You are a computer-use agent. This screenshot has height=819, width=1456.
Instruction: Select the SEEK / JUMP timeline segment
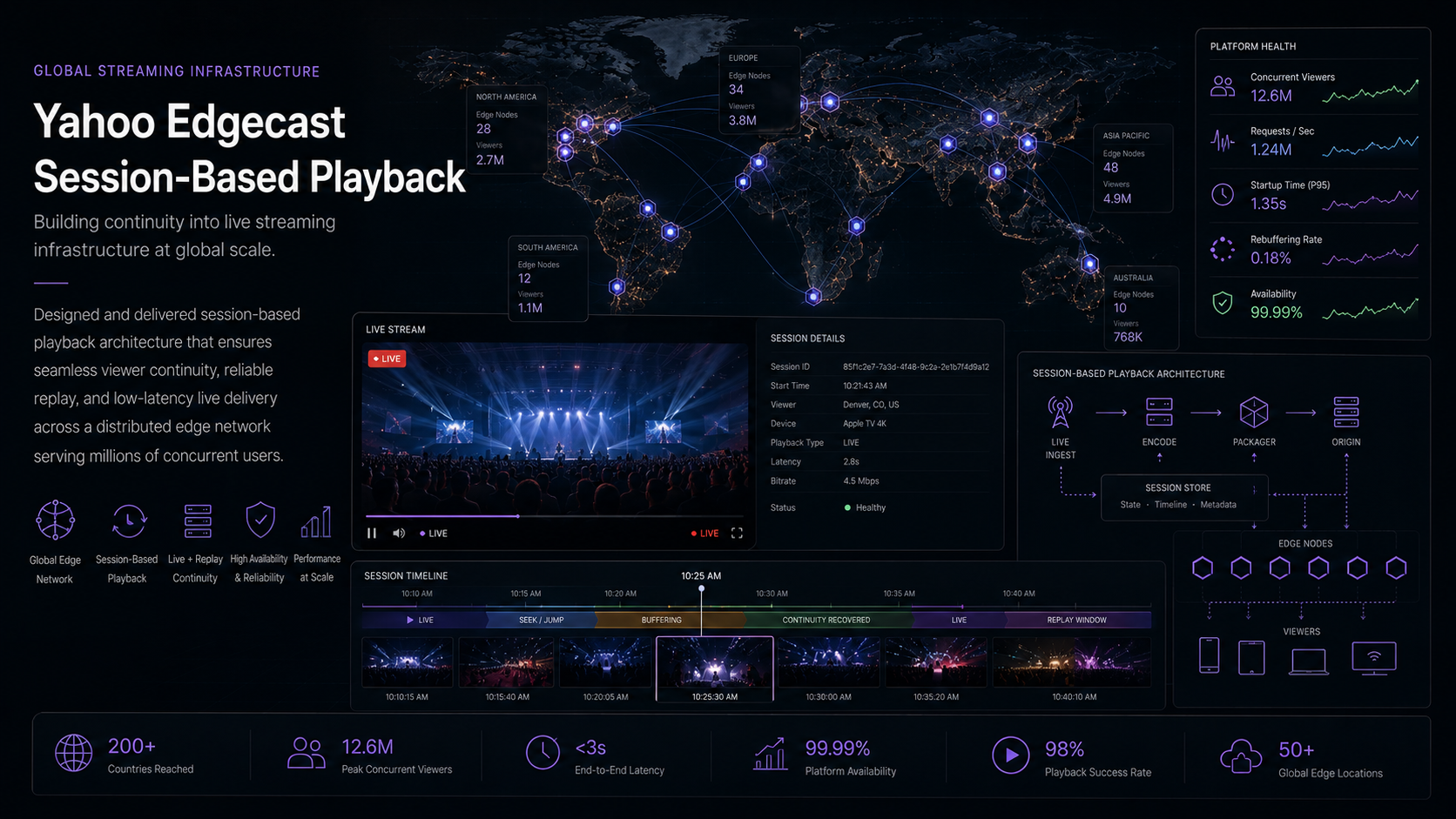[541, 620]
